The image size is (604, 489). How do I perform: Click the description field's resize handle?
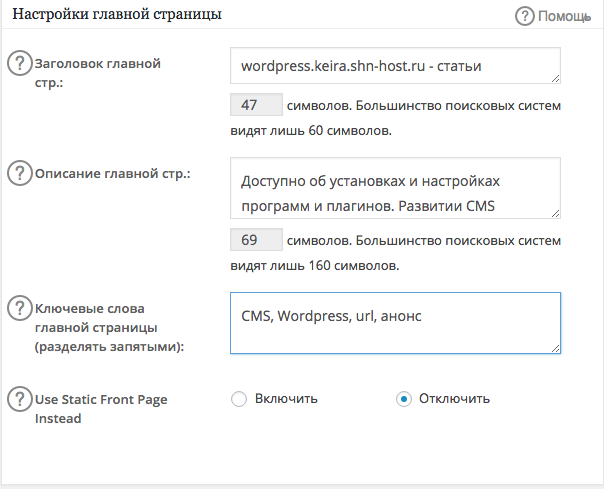pos(555,213)
